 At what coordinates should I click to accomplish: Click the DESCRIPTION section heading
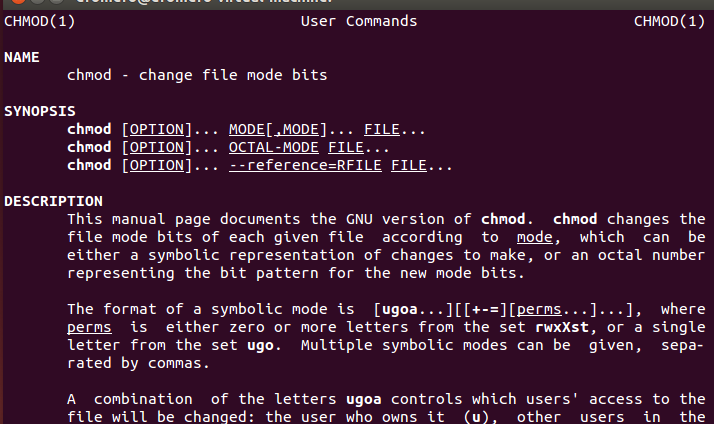click(53, 201)
